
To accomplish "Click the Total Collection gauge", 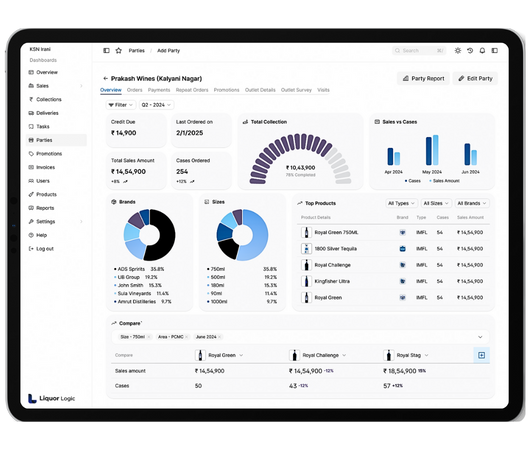I will (300, 159).
